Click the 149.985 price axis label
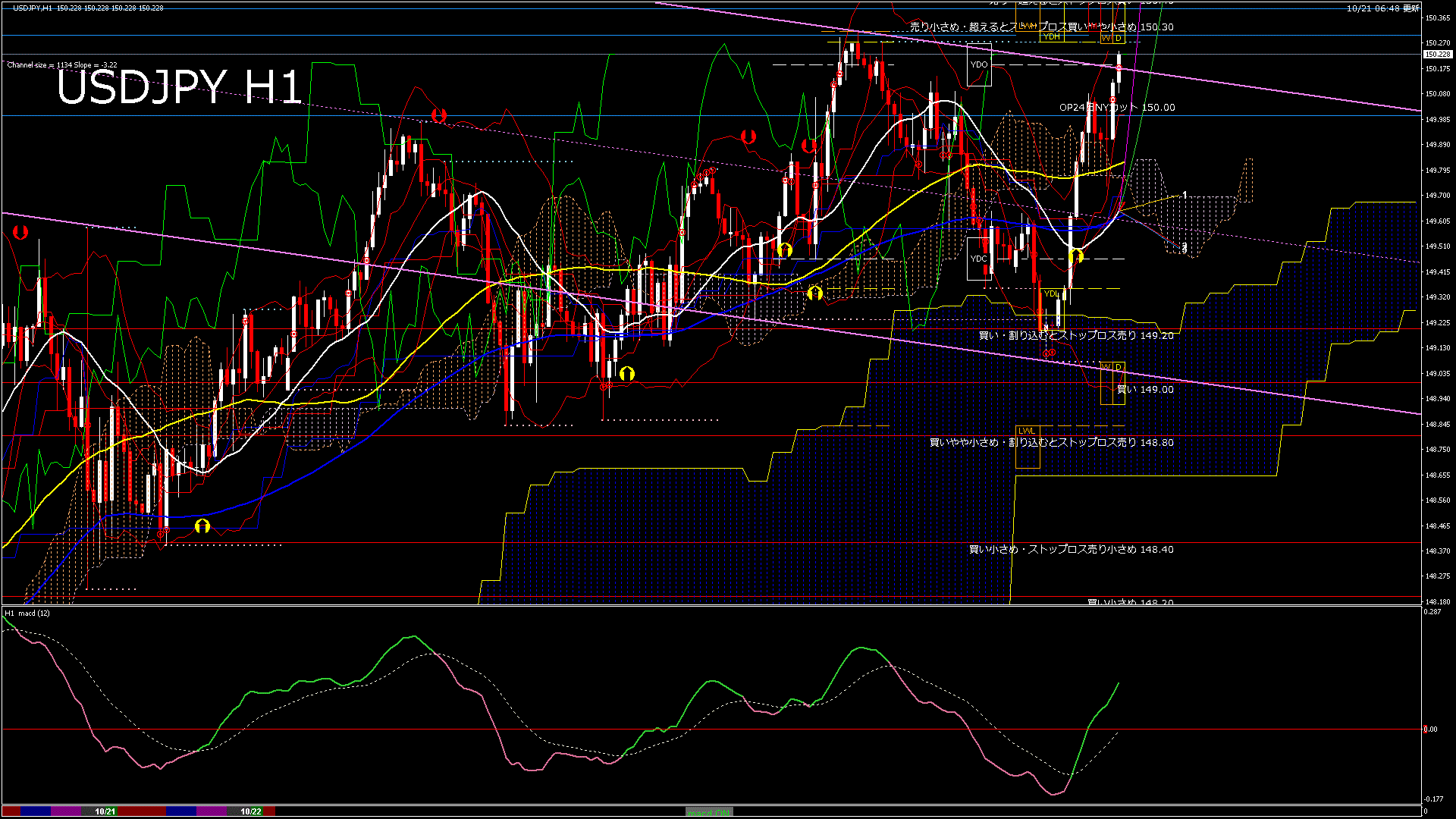The image size is (1456, 819). [1438, 119]
